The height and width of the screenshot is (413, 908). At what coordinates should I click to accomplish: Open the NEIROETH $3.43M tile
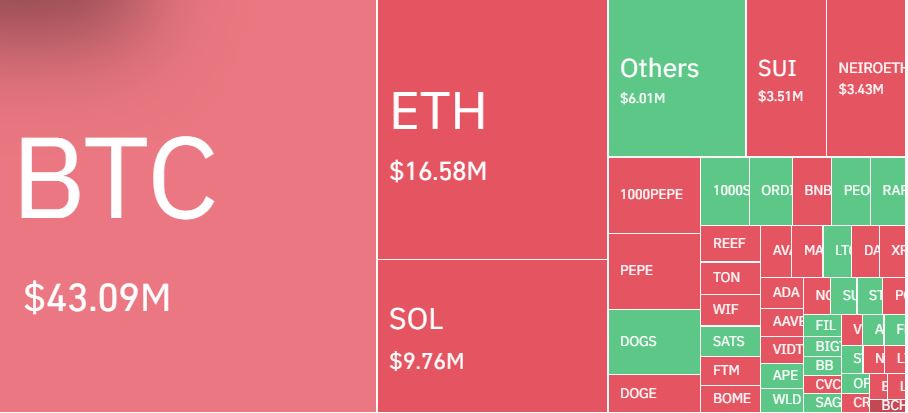coord(867,78)
